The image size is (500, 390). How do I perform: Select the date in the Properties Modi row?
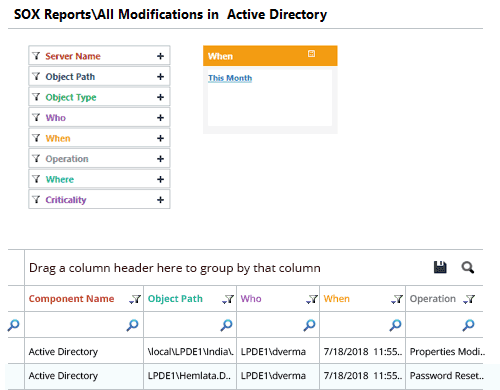[x=363, y=352]
